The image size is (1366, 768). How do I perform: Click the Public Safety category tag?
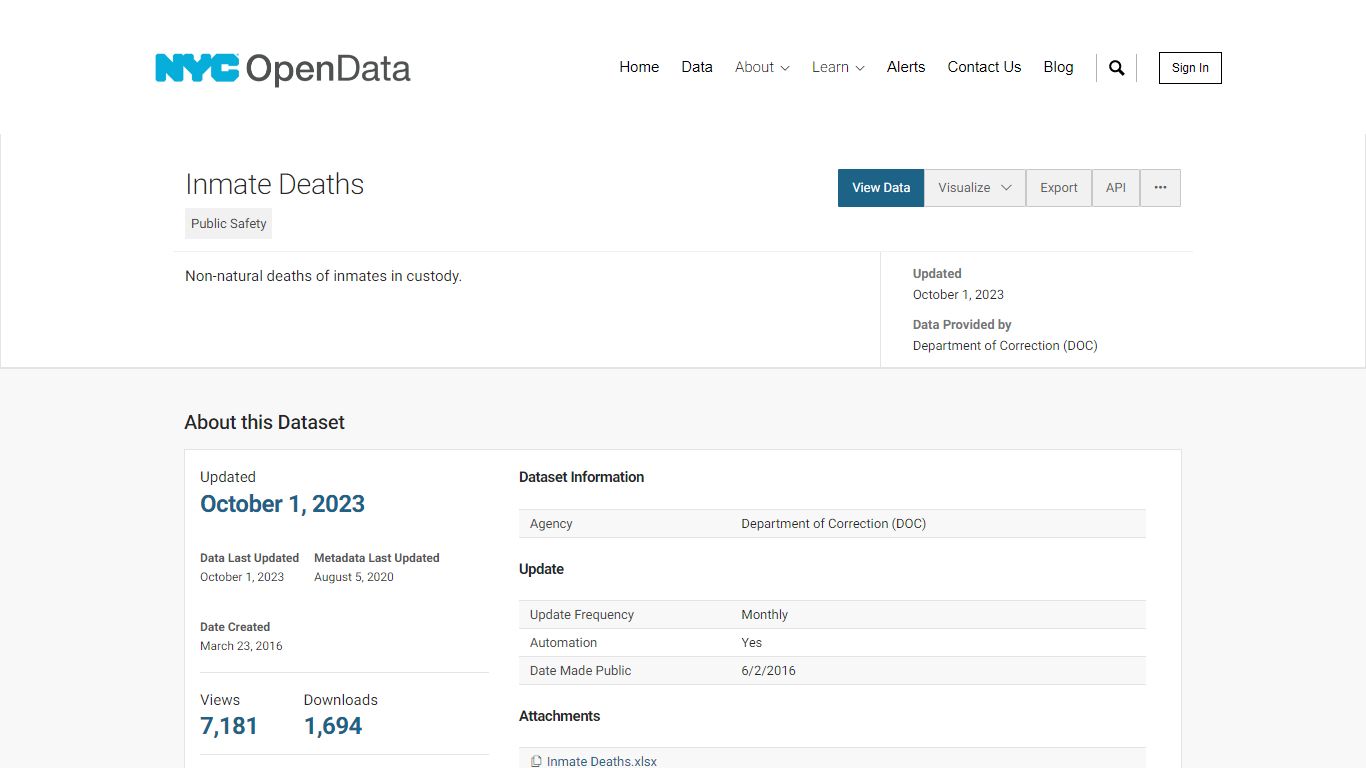point(228,224)
